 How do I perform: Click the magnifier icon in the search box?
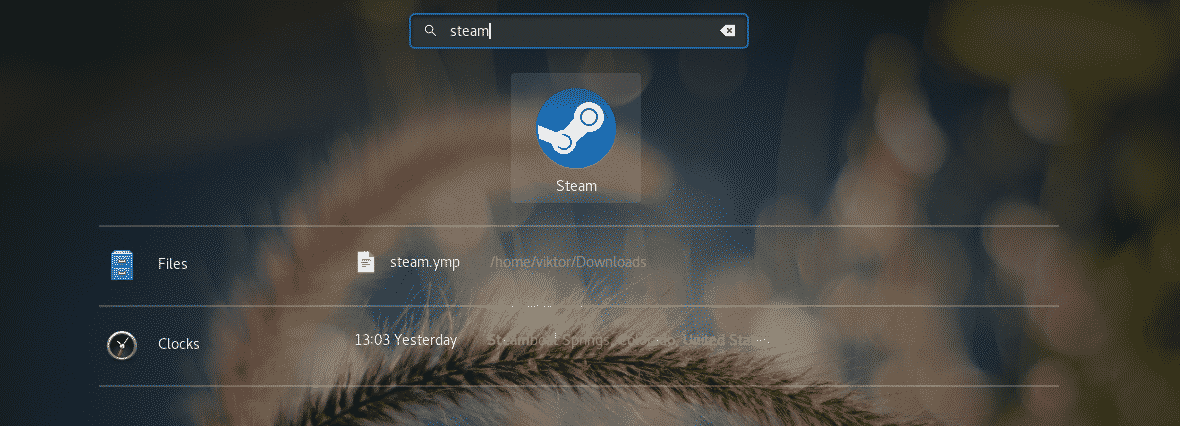[430, 31]
